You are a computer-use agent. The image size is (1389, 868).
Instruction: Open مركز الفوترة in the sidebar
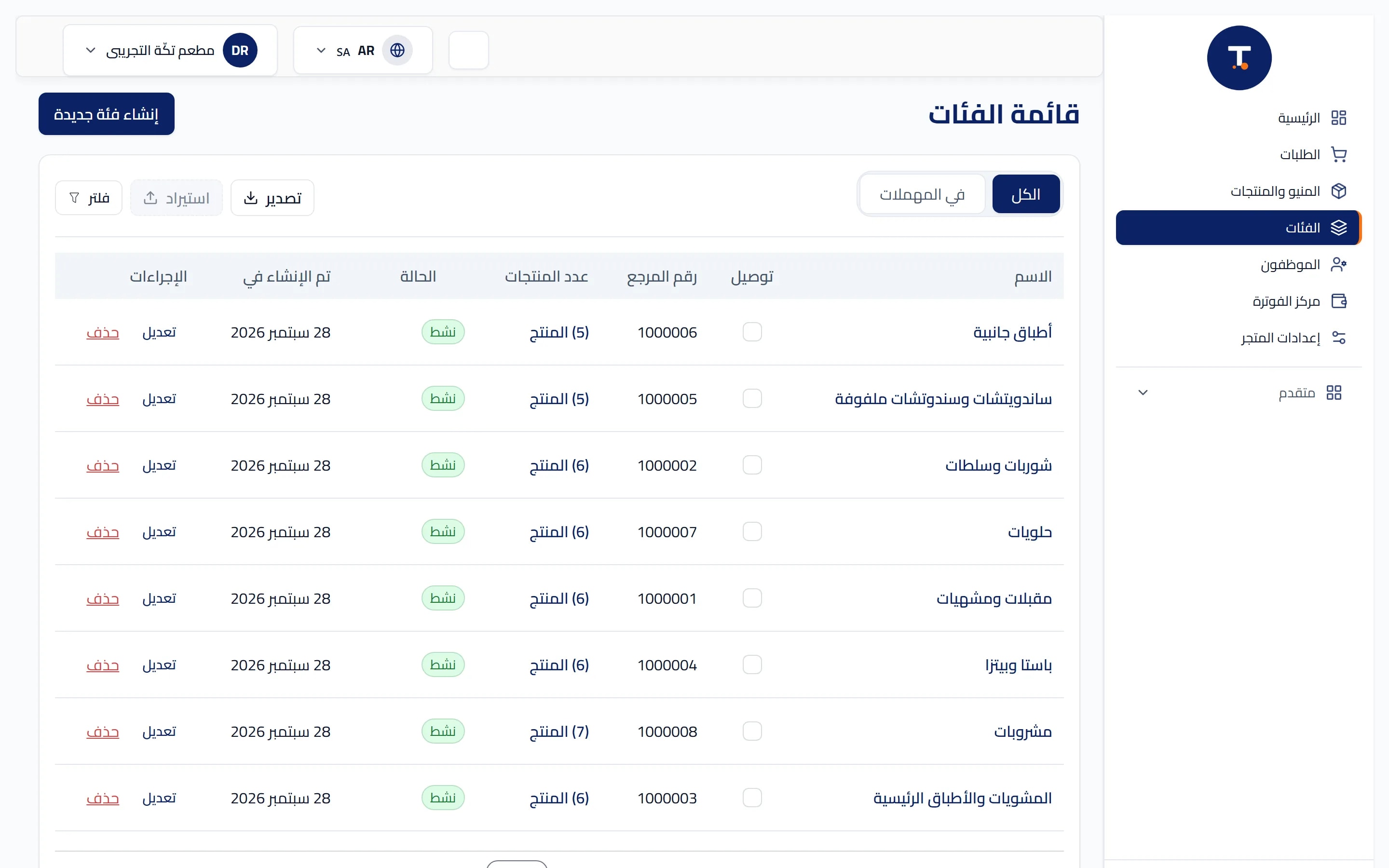coord(1239,301)
